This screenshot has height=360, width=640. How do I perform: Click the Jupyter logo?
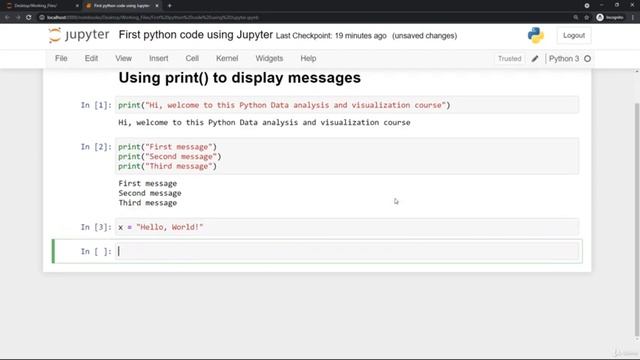(x=79, y=35)
